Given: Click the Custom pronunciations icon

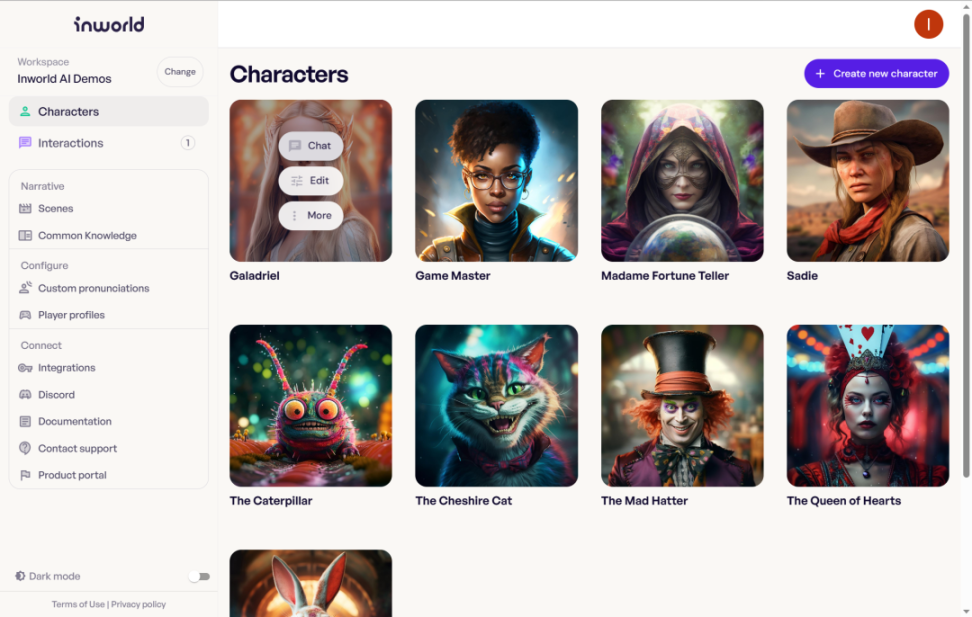Looking at the screenshot, I should pyautogui.click(x=25, y=288).
